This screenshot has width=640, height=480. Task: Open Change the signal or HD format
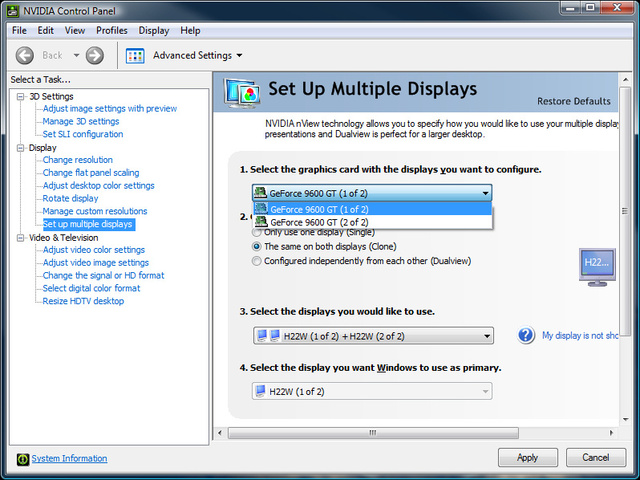(103, 276)
